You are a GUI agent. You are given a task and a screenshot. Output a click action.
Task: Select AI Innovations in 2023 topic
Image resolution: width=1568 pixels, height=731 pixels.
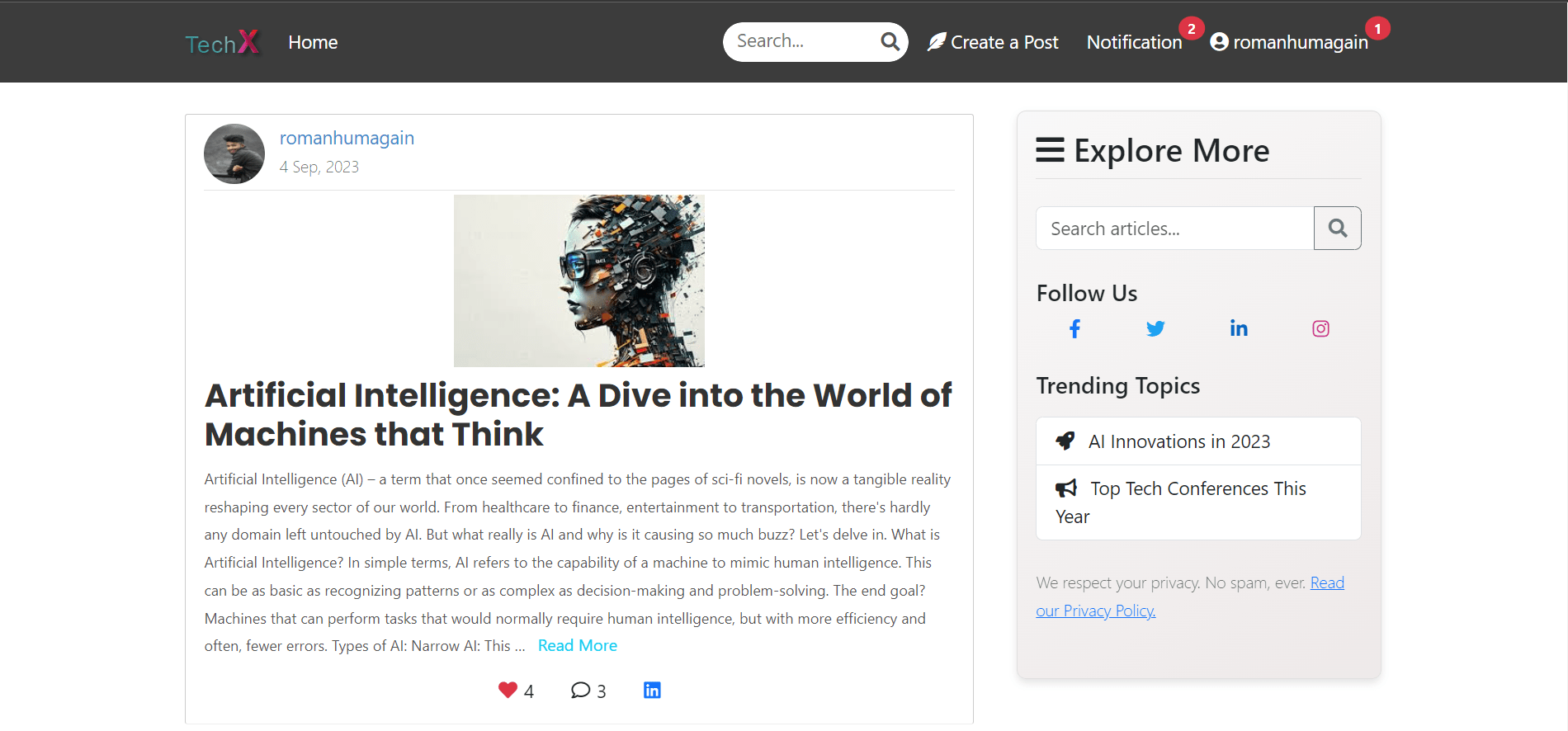point(1198,441)
